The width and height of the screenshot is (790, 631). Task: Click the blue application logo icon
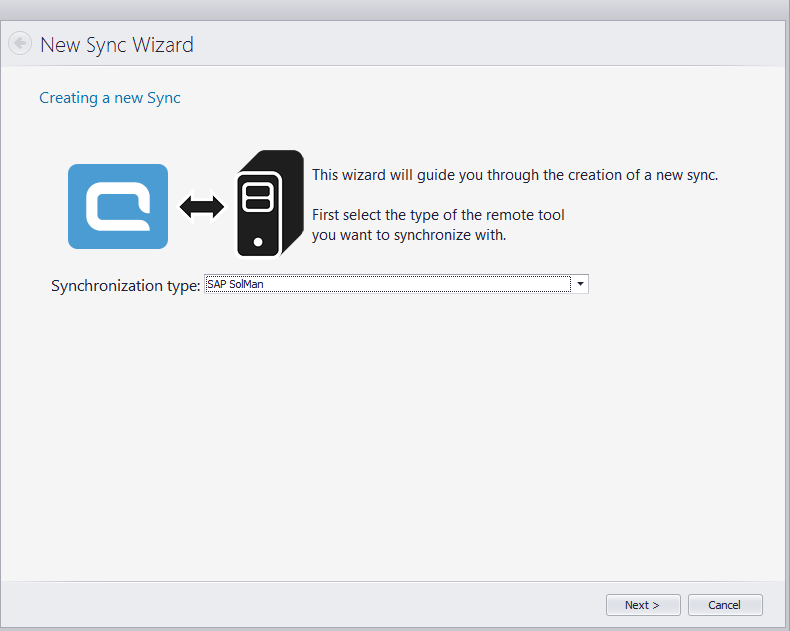117,206
